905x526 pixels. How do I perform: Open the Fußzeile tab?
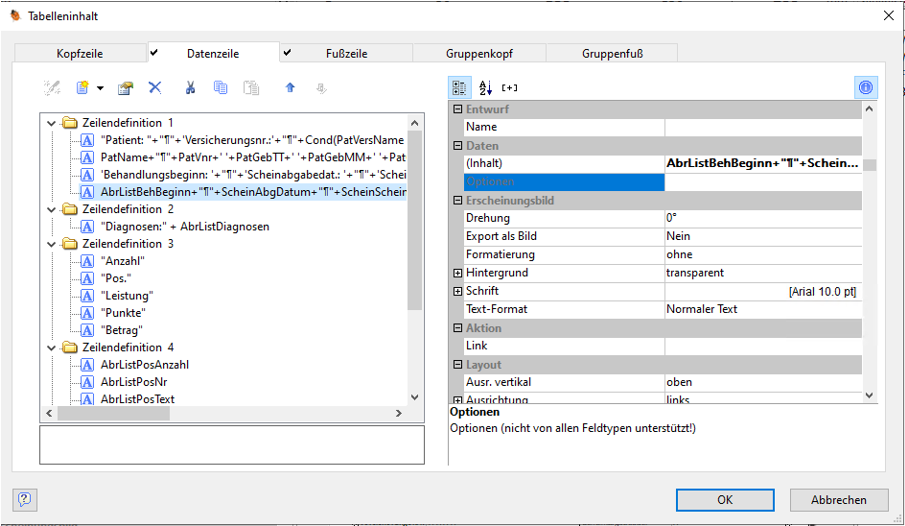(346, 53)
